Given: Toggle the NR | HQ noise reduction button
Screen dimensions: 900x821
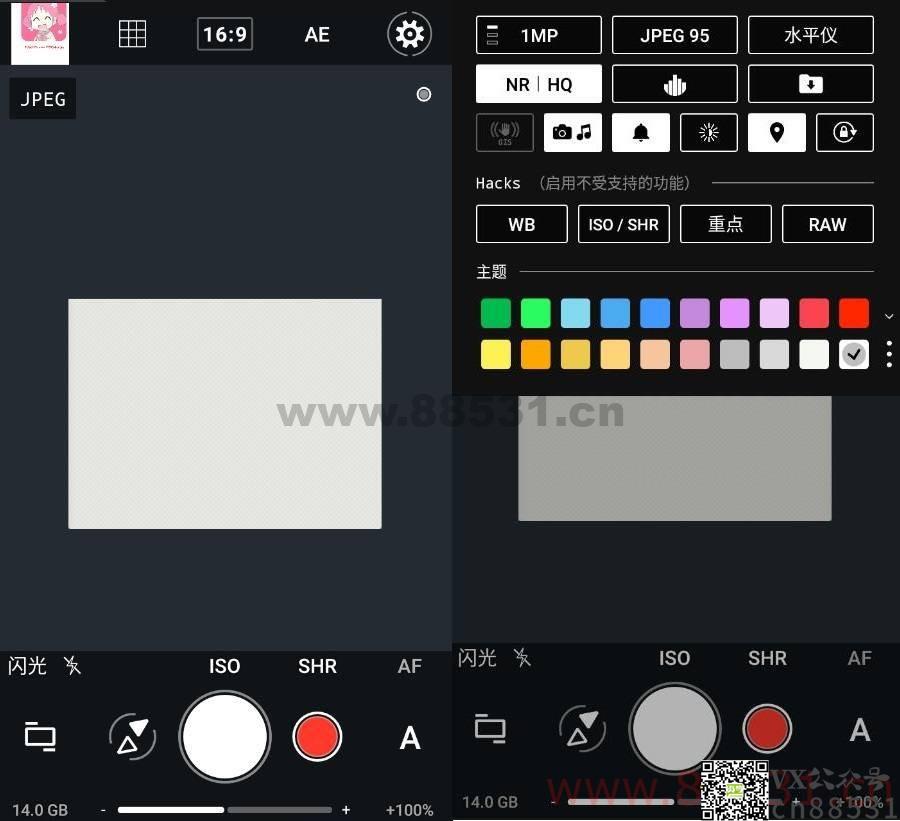Looking at the screenshot, I should point(538,84).
